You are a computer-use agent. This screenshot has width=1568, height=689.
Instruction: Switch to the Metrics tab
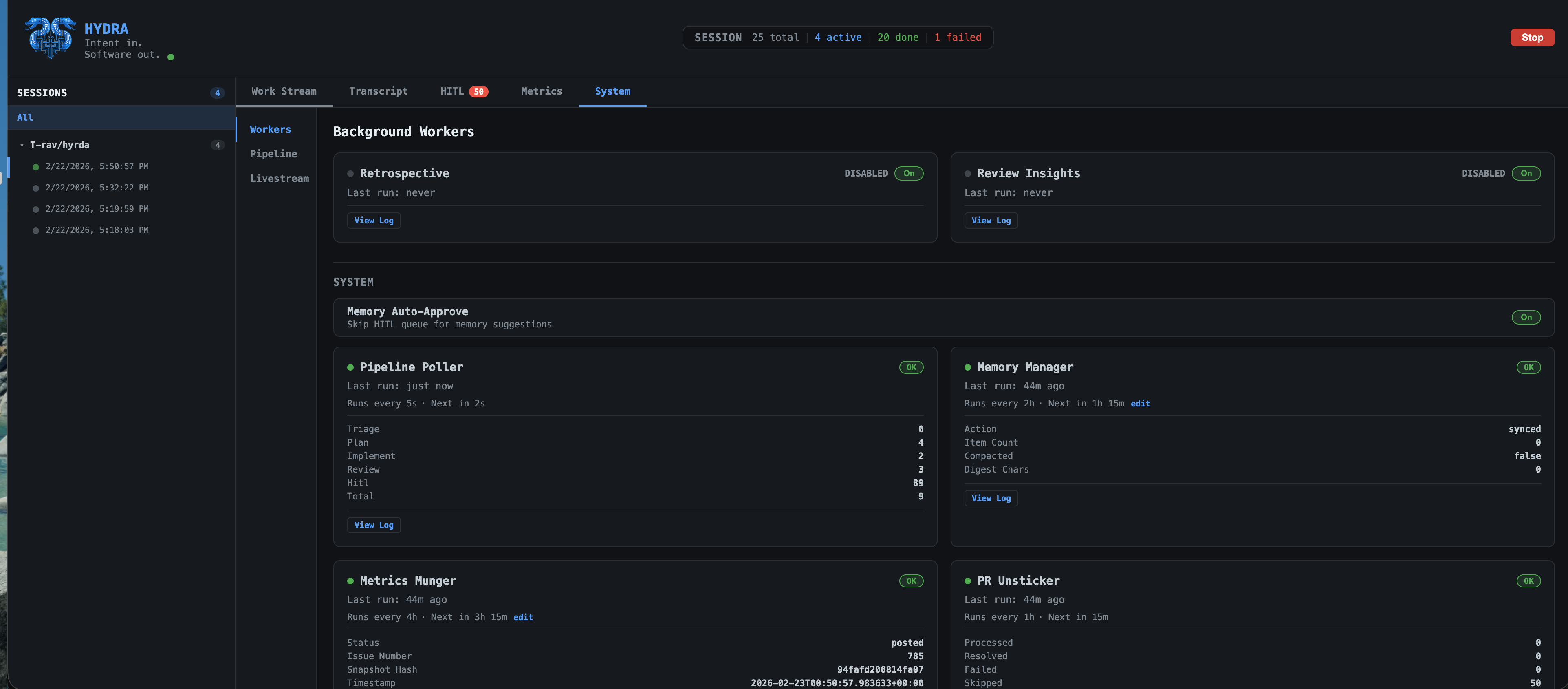pyautogui.click(x=541, y=91)
